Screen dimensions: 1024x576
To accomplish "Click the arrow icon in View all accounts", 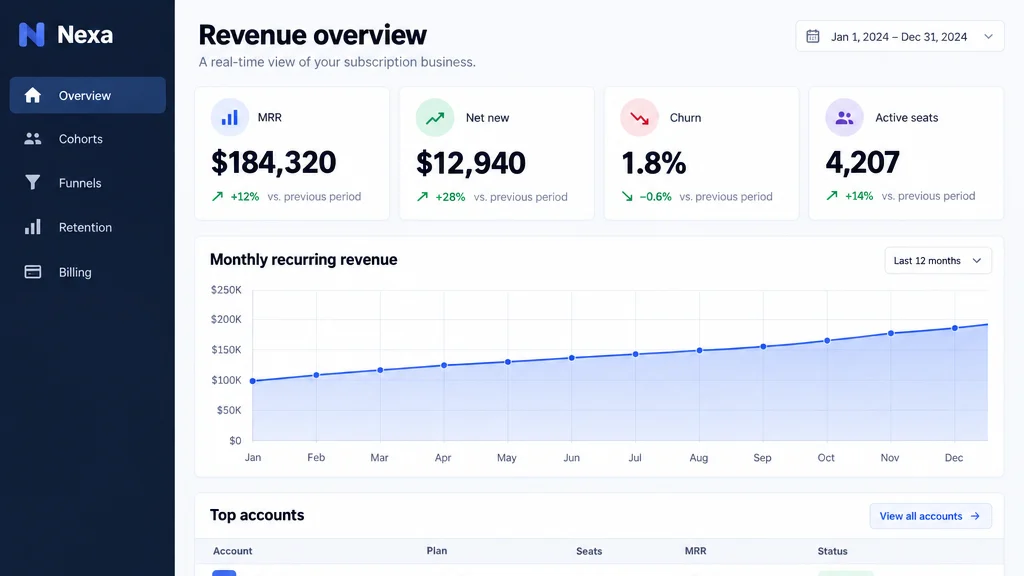I will coord(975,516).
